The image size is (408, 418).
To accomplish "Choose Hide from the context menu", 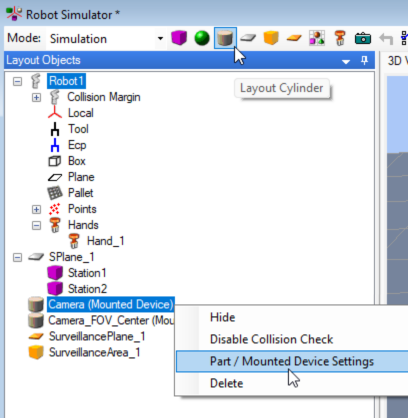I will (222, 317).
